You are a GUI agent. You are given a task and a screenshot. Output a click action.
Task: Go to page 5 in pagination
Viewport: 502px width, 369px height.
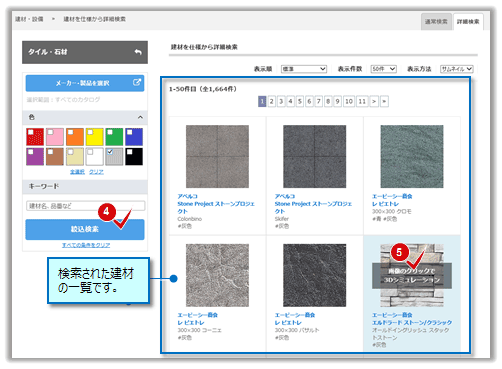(300, 101)
